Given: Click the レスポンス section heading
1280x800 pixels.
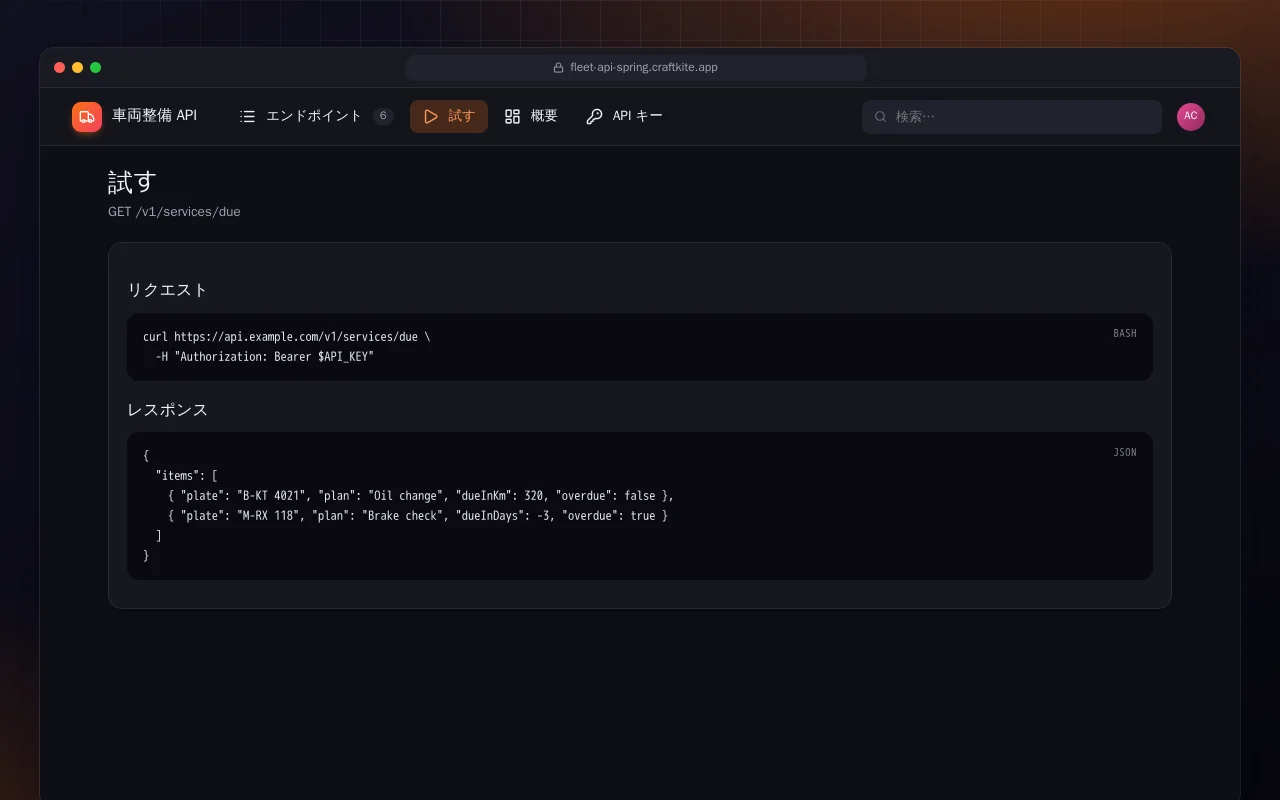Looking at the screenshot, I should click(167, 410).
